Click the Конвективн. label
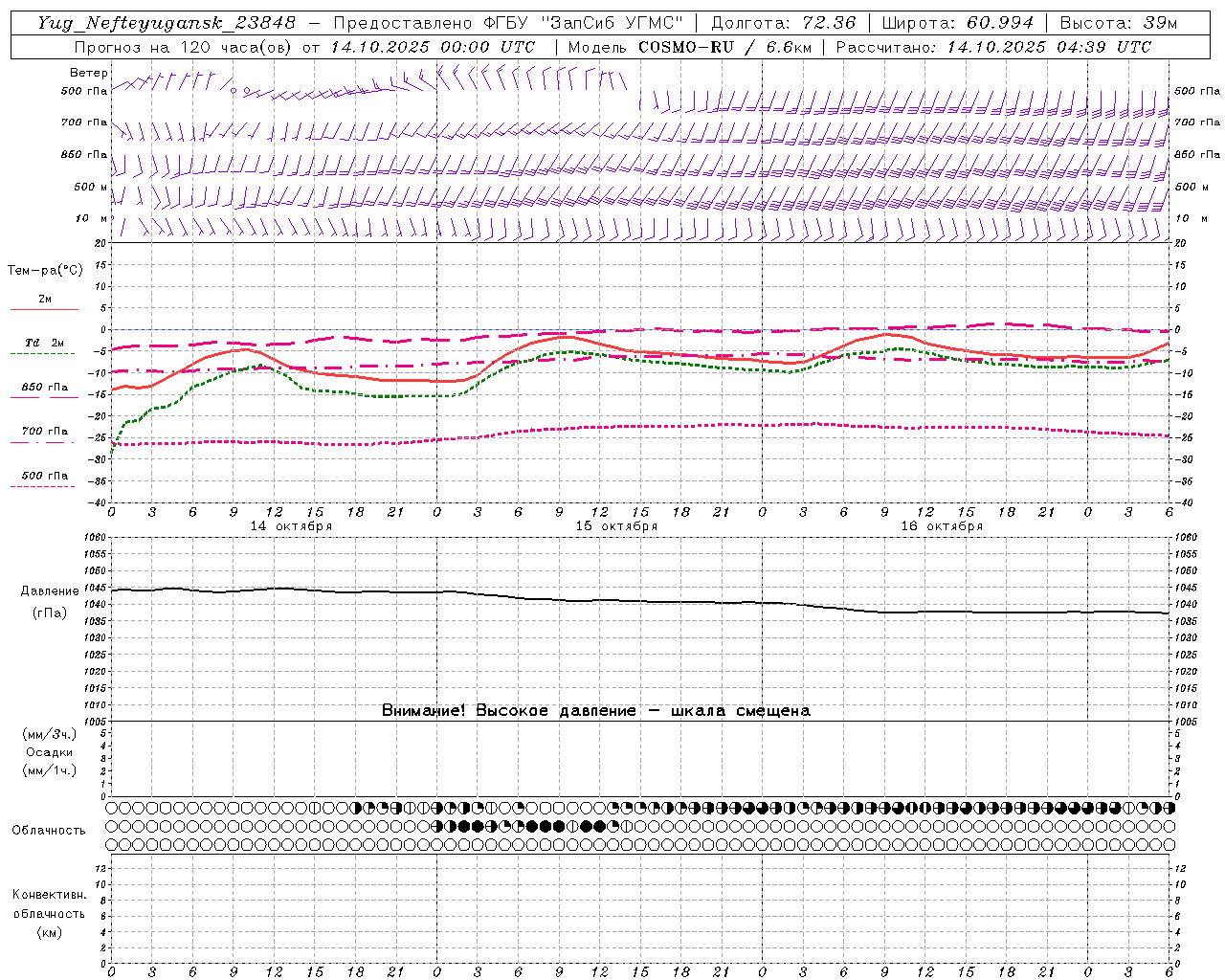 pos(49,895)
